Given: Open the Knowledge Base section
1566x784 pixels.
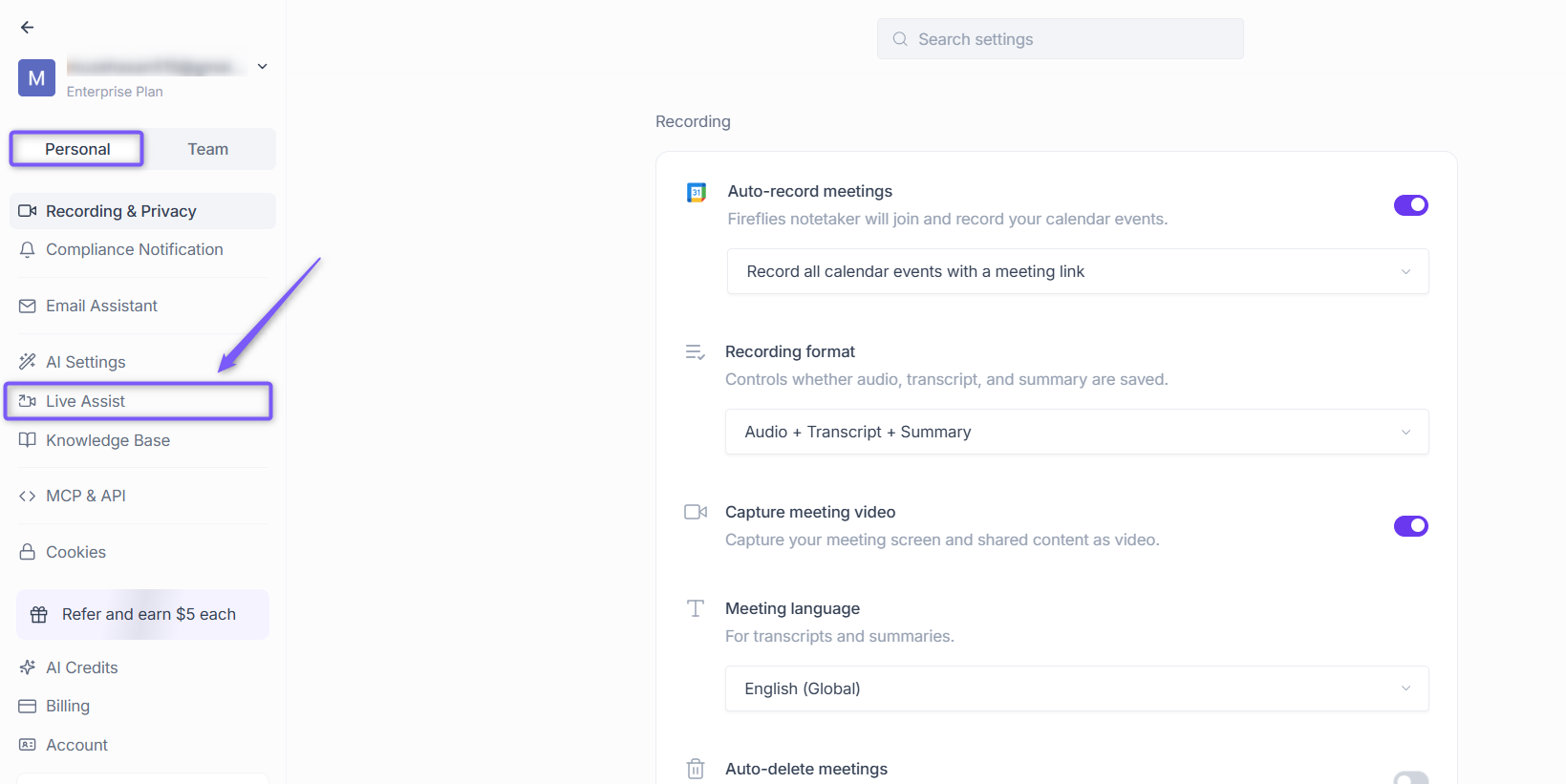Looking at the screenshot, I should coord(142,440).
